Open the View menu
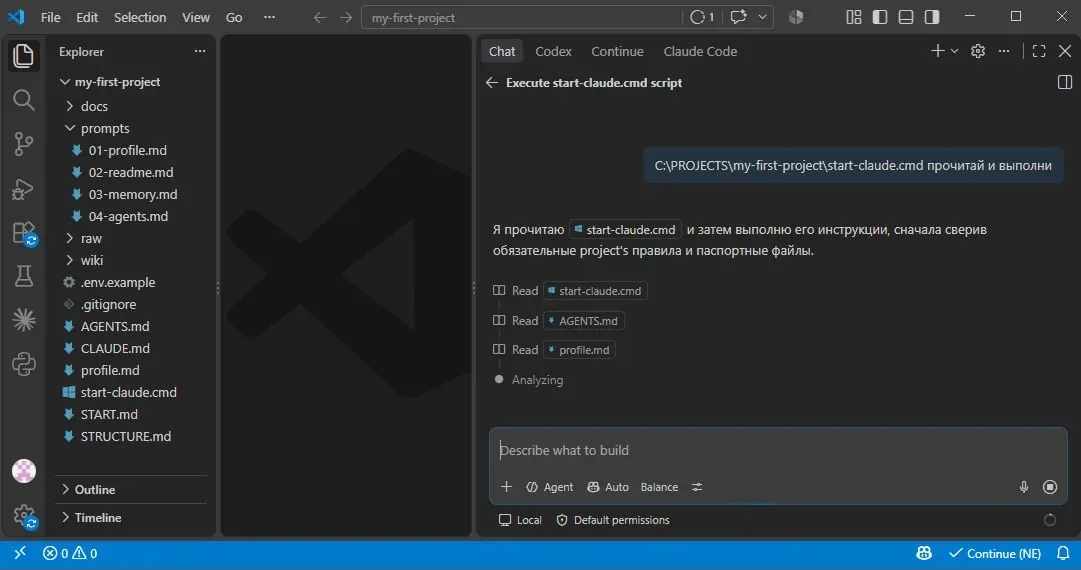Viewport: 1081px width, 570px height. click(196, 17)
